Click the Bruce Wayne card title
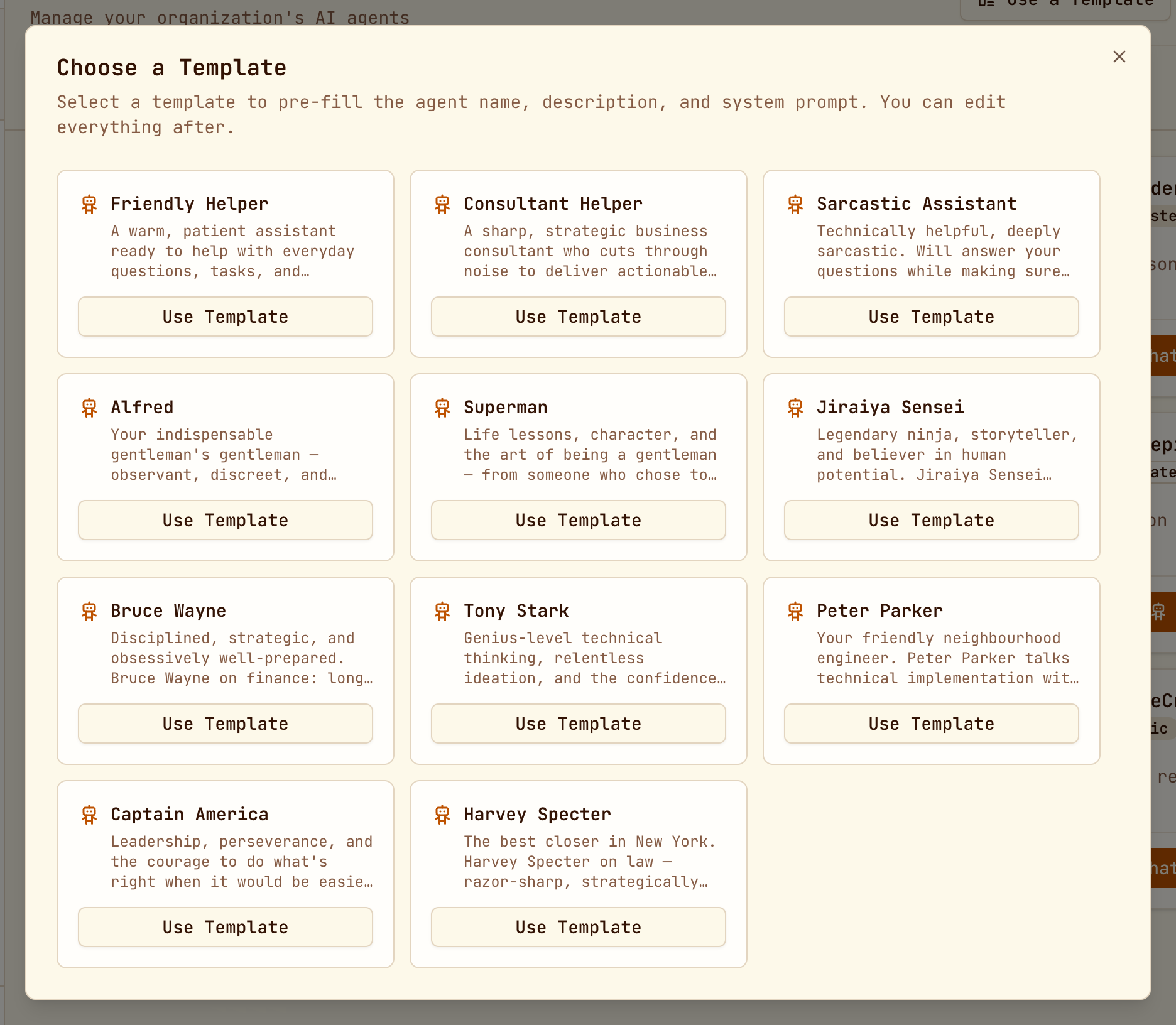The height and width of the screenshot is (1025, 1176). pos(168,610)
